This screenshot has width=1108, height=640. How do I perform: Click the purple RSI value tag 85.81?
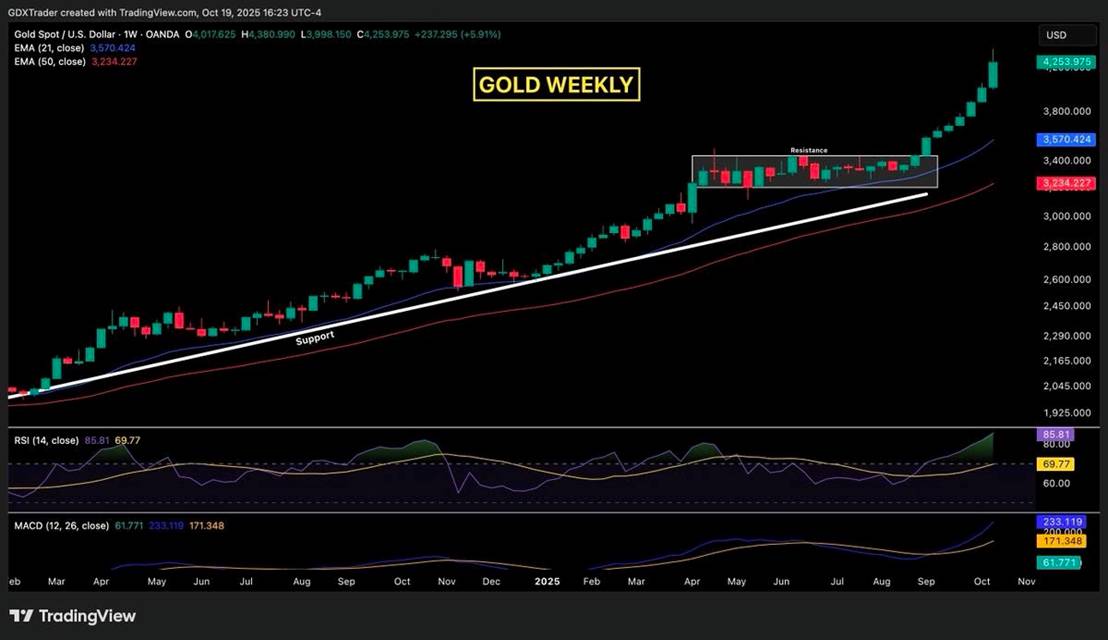tap(1055, 434)
